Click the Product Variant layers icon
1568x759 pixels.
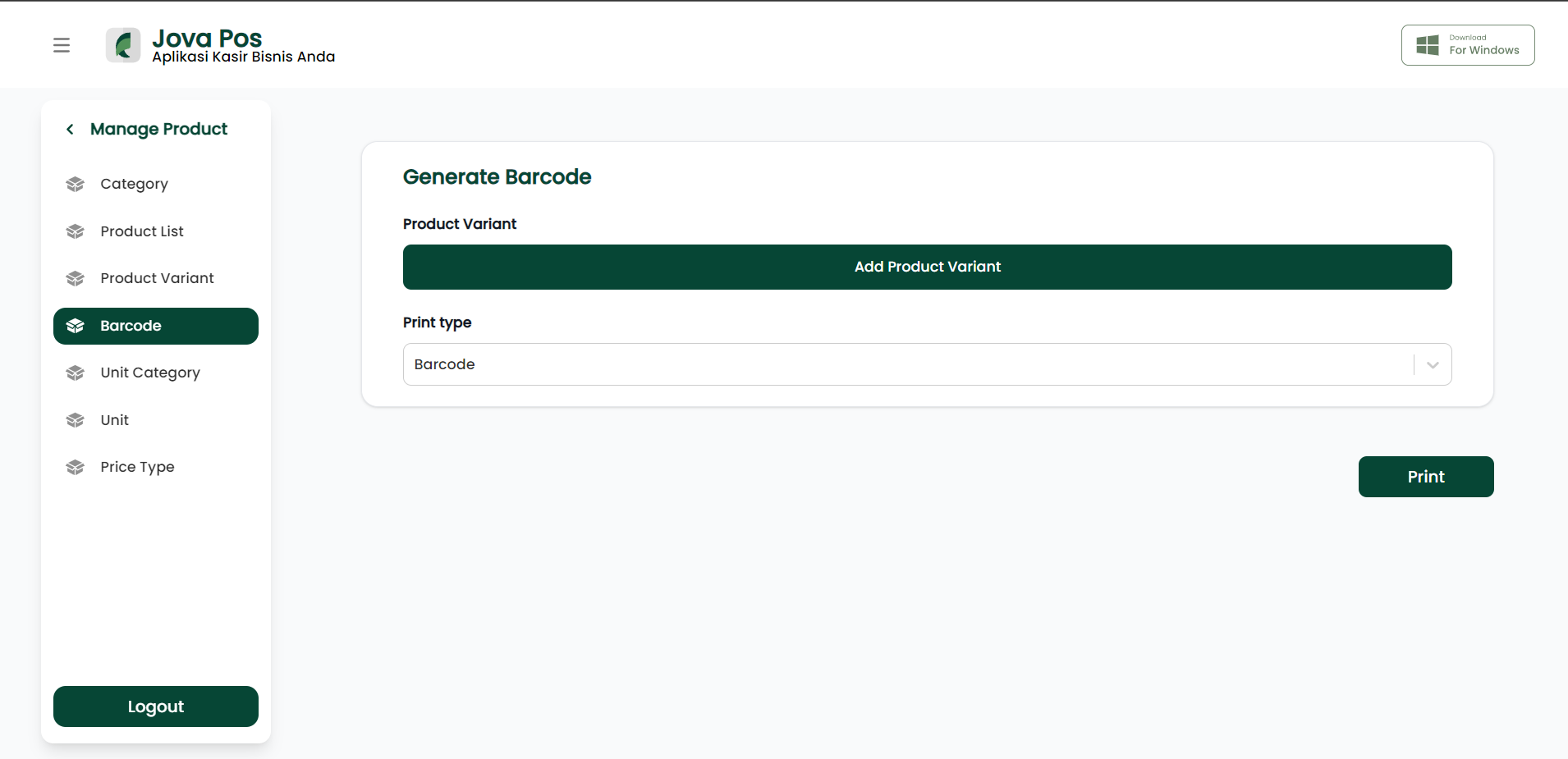pos(76,278)
